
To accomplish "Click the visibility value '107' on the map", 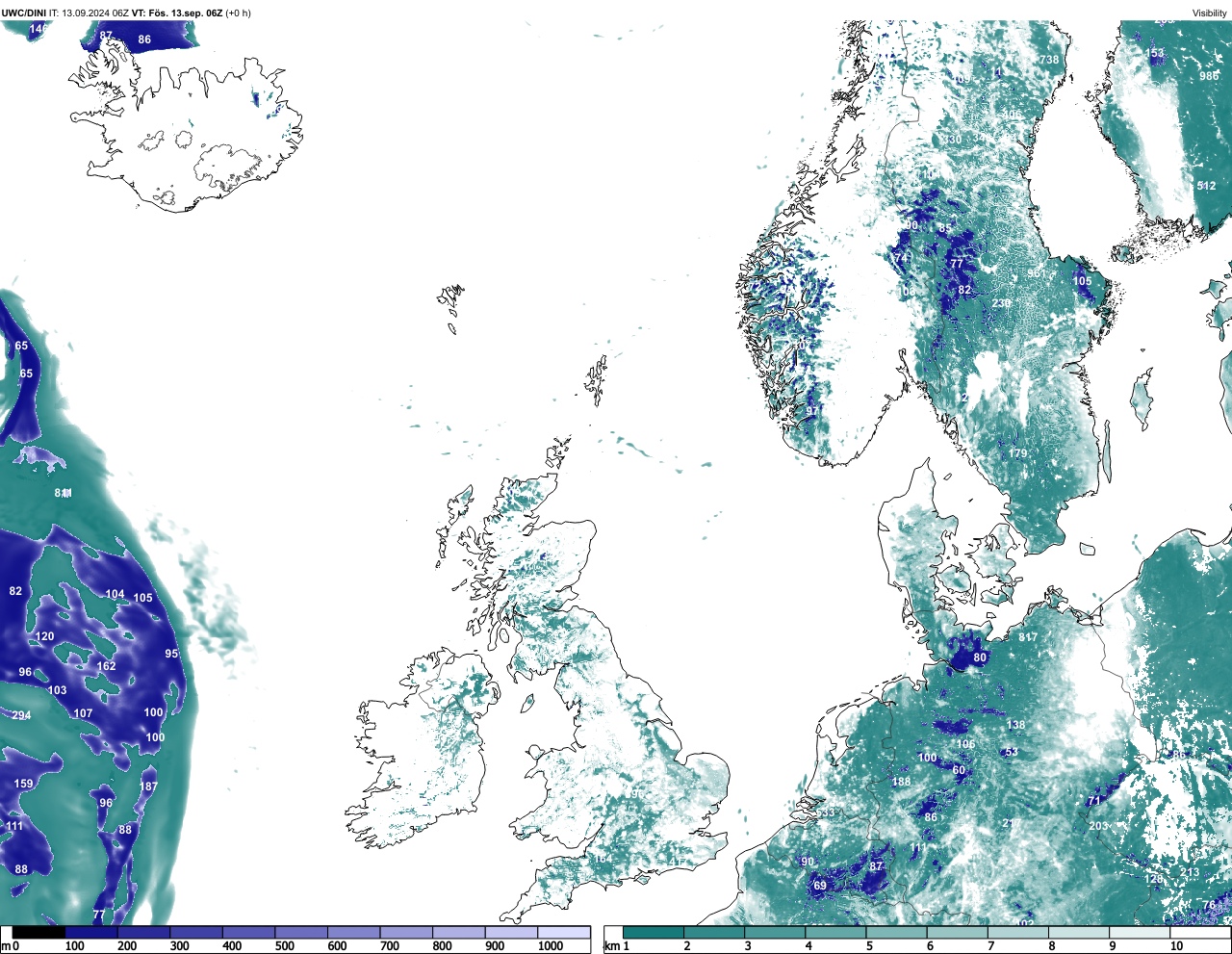I will pyautogui.click(x=83, y=713).
